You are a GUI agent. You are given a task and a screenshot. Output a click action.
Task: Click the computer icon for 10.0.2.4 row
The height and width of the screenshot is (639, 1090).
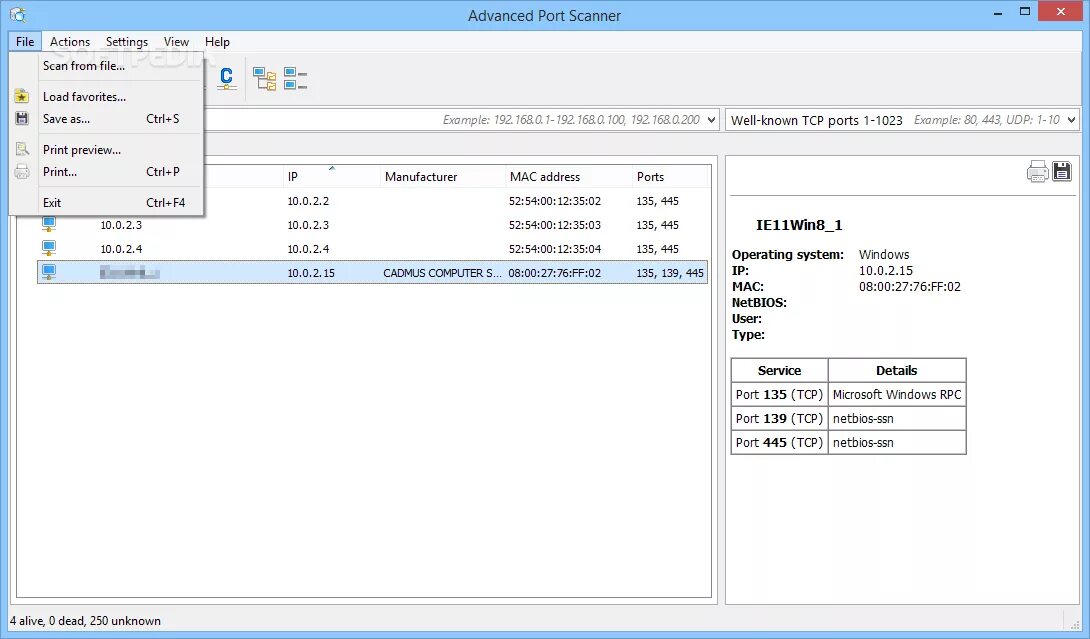coord(49,248)
